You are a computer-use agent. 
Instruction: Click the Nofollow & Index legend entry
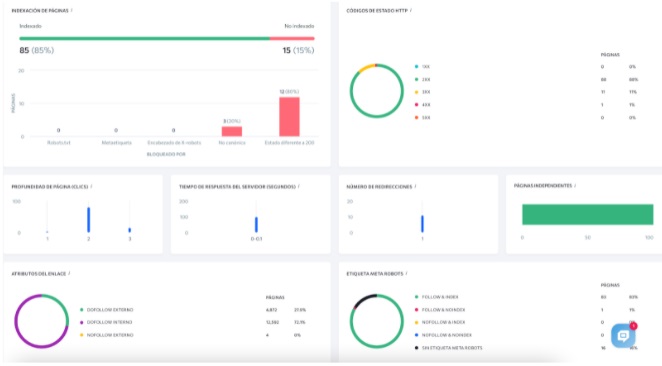(x=440, y=323)
